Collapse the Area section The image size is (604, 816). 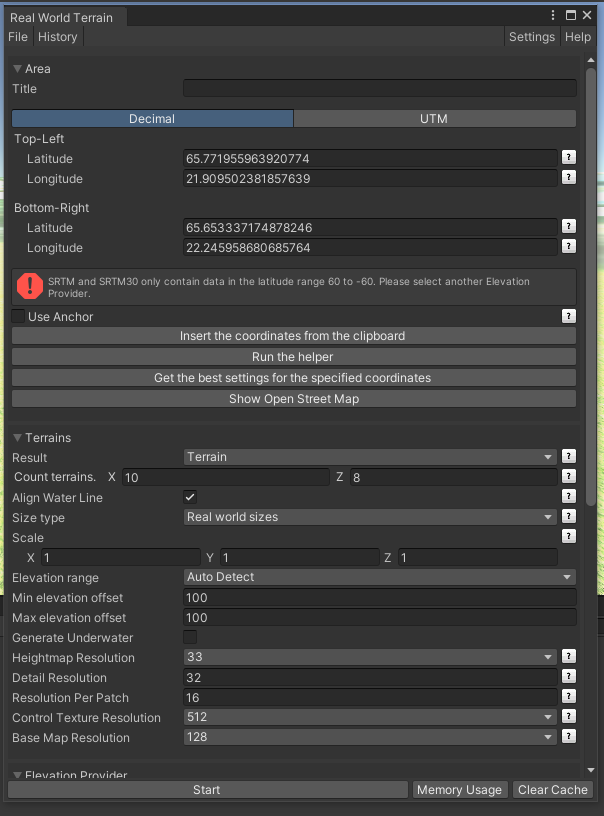(17, 69)
